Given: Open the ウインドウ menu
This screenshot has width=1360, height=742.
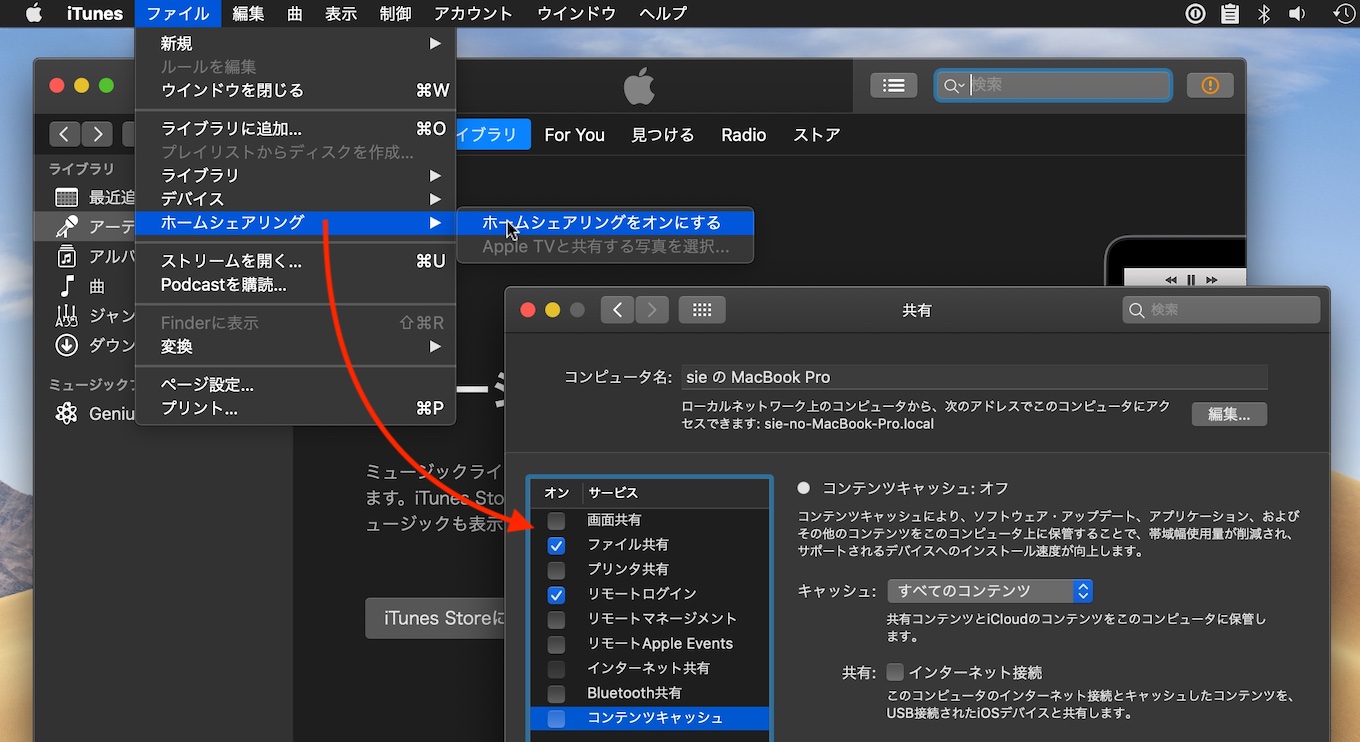Looking at the screenshot, I should click(x=576, y=13).
